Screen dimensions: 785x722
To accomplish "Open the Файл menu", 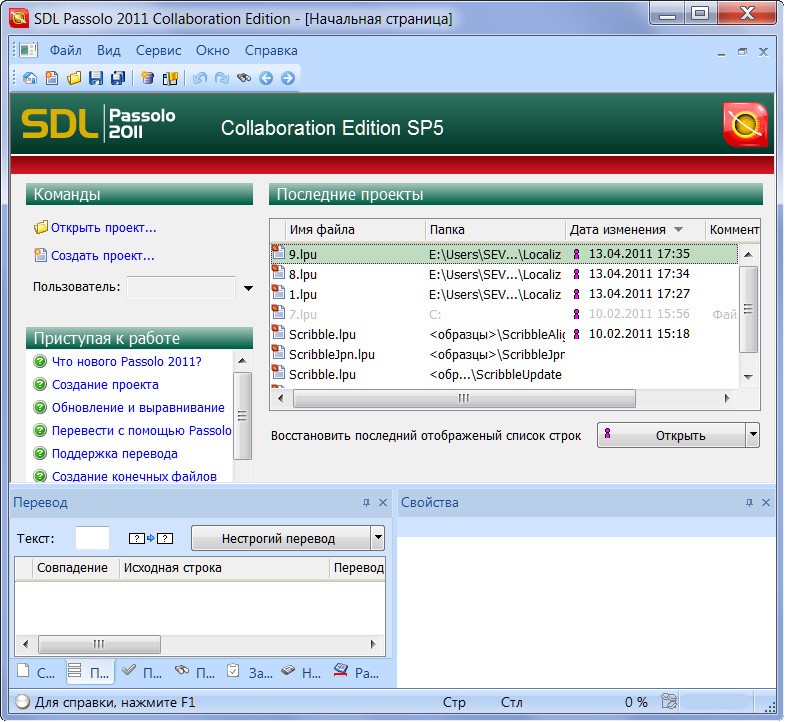I will pos(66,51).
